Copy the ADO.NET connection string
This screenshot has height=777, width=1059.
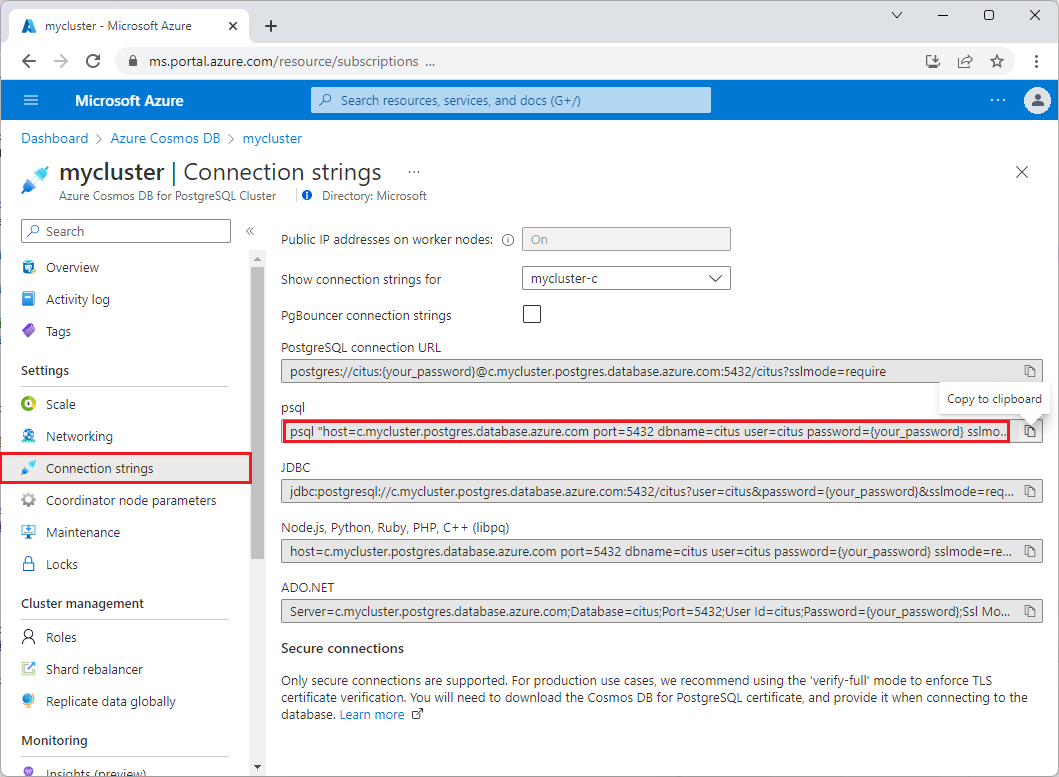tap(1030, 611)
